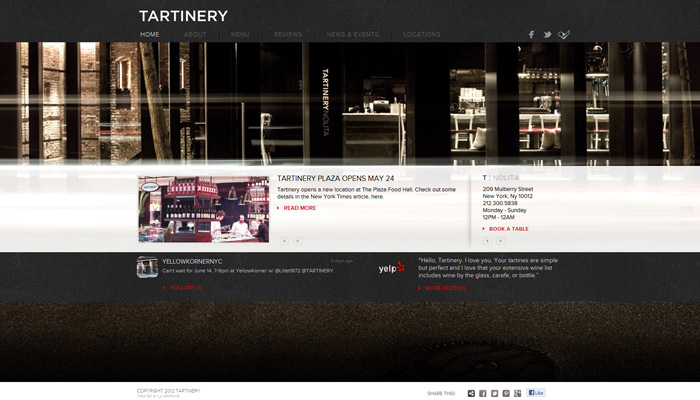Screen dimensions: 700x400
Task: Open the More Reviews link
Action: 445,288
